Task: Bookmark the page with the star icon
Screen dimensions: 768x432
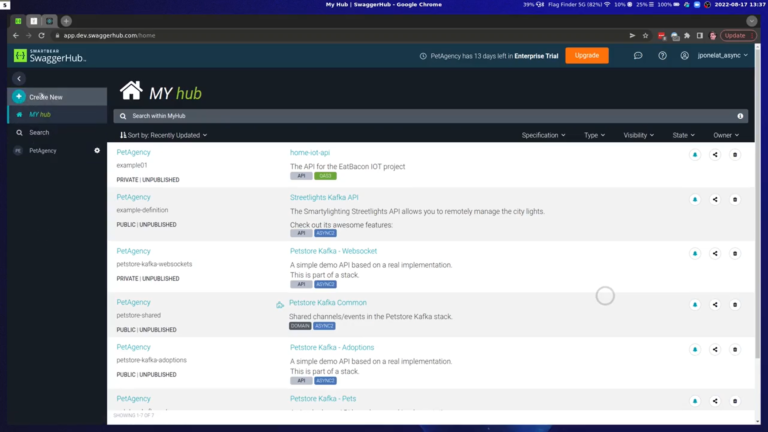Action: [645, 35]
